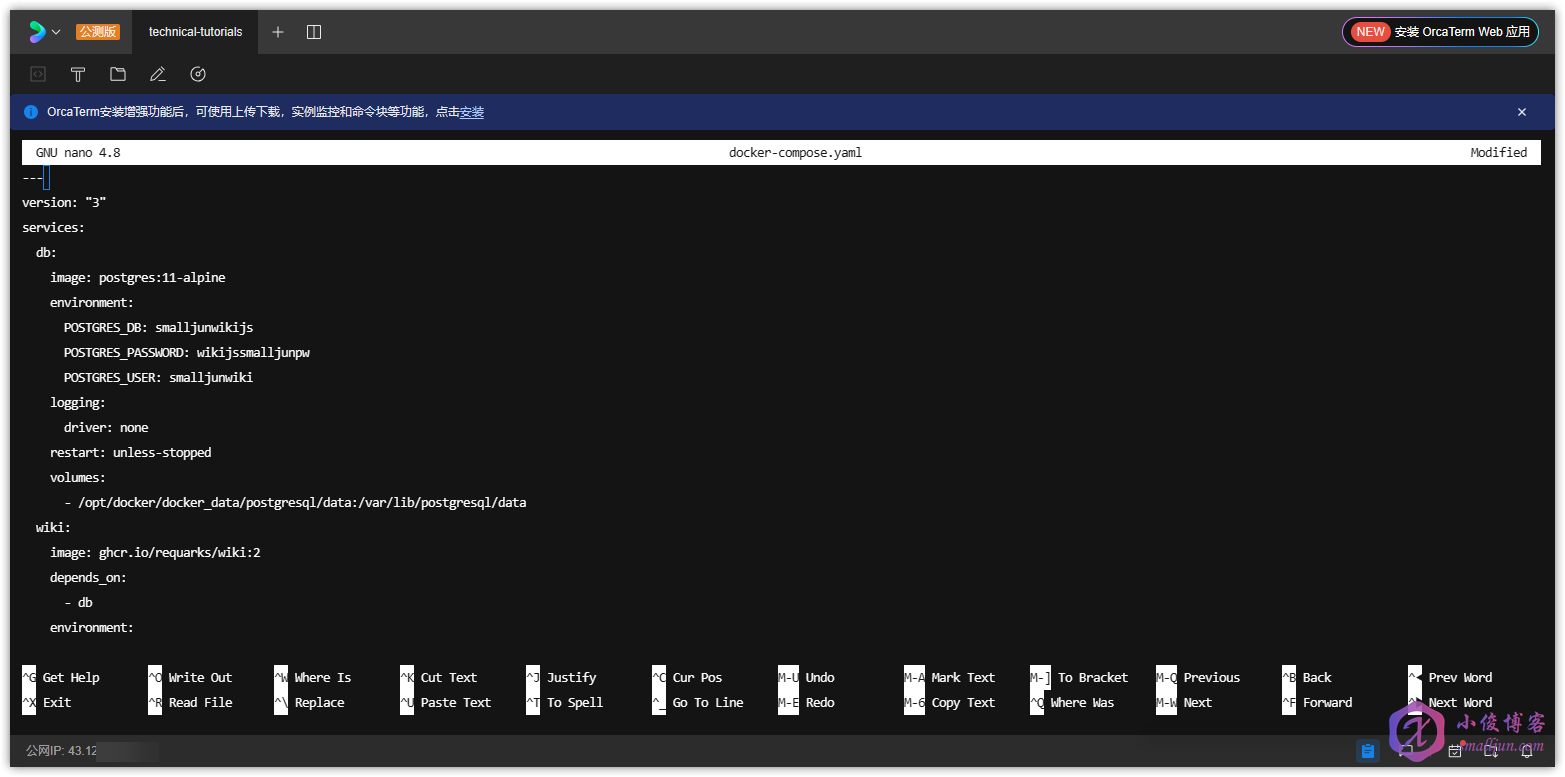The height and width of the screenshot is (777, 1565).
Task: Click the volumes: line
Action: click(x=78, y=478)
